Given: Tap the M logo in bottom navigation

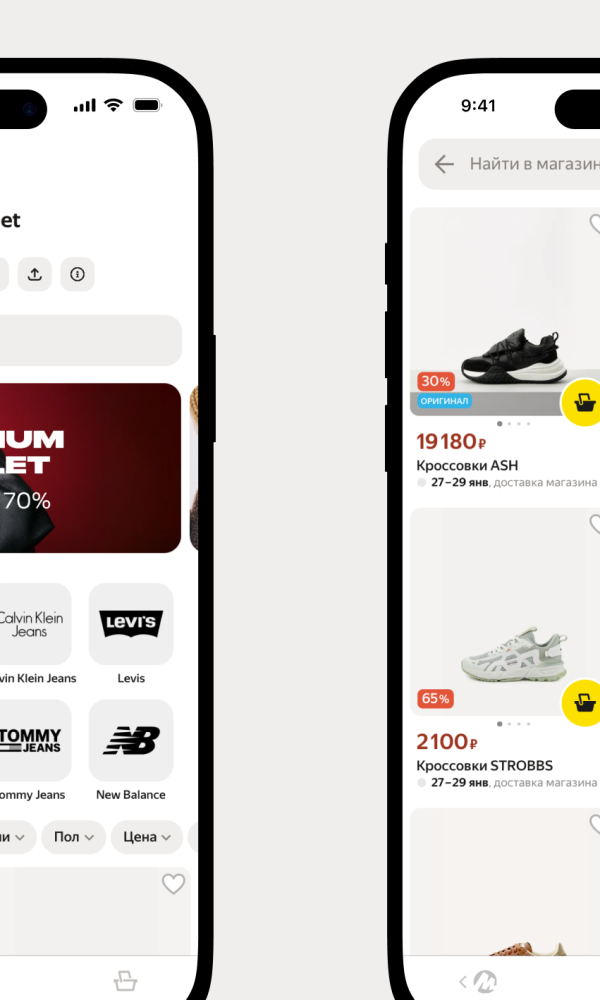Looking at the screenshot, I should [485, 981].
